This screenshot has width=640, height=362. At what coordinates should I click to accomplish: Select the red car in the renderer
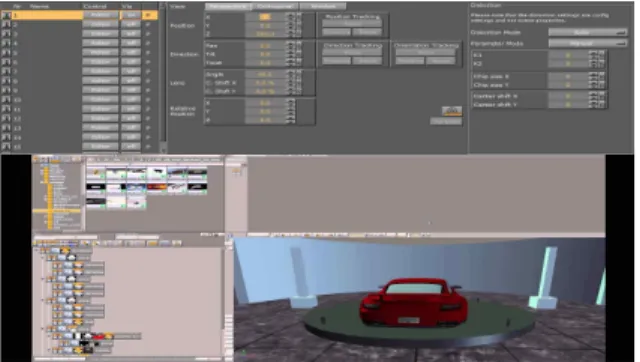(x=413, y=302)
